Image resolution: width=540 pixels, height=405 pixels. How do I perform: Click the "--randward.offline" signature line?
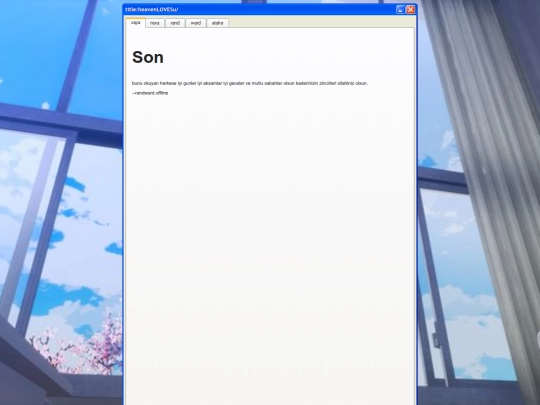pos(150,93)
